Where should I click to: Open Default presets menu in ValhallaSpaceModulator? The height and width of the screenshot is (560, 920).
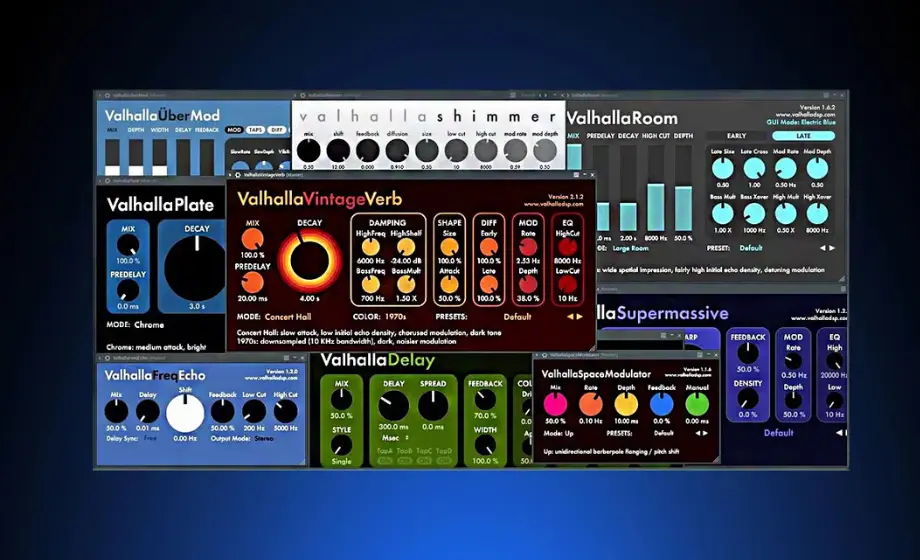coord(664,433)
